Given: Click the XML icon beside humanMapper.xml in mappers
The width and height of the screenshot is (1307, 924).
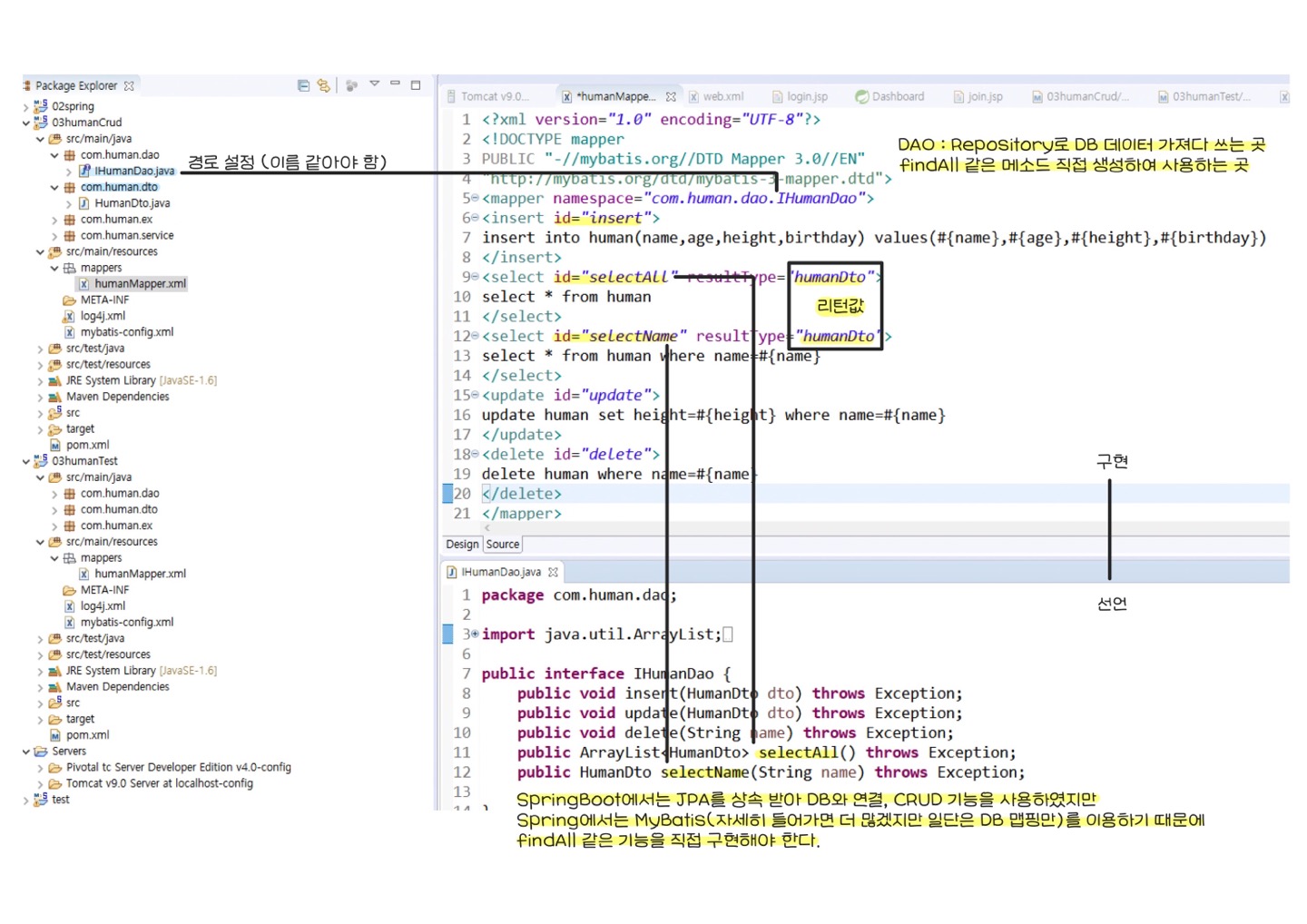Looking at the screenshot, I should [84, 284].
